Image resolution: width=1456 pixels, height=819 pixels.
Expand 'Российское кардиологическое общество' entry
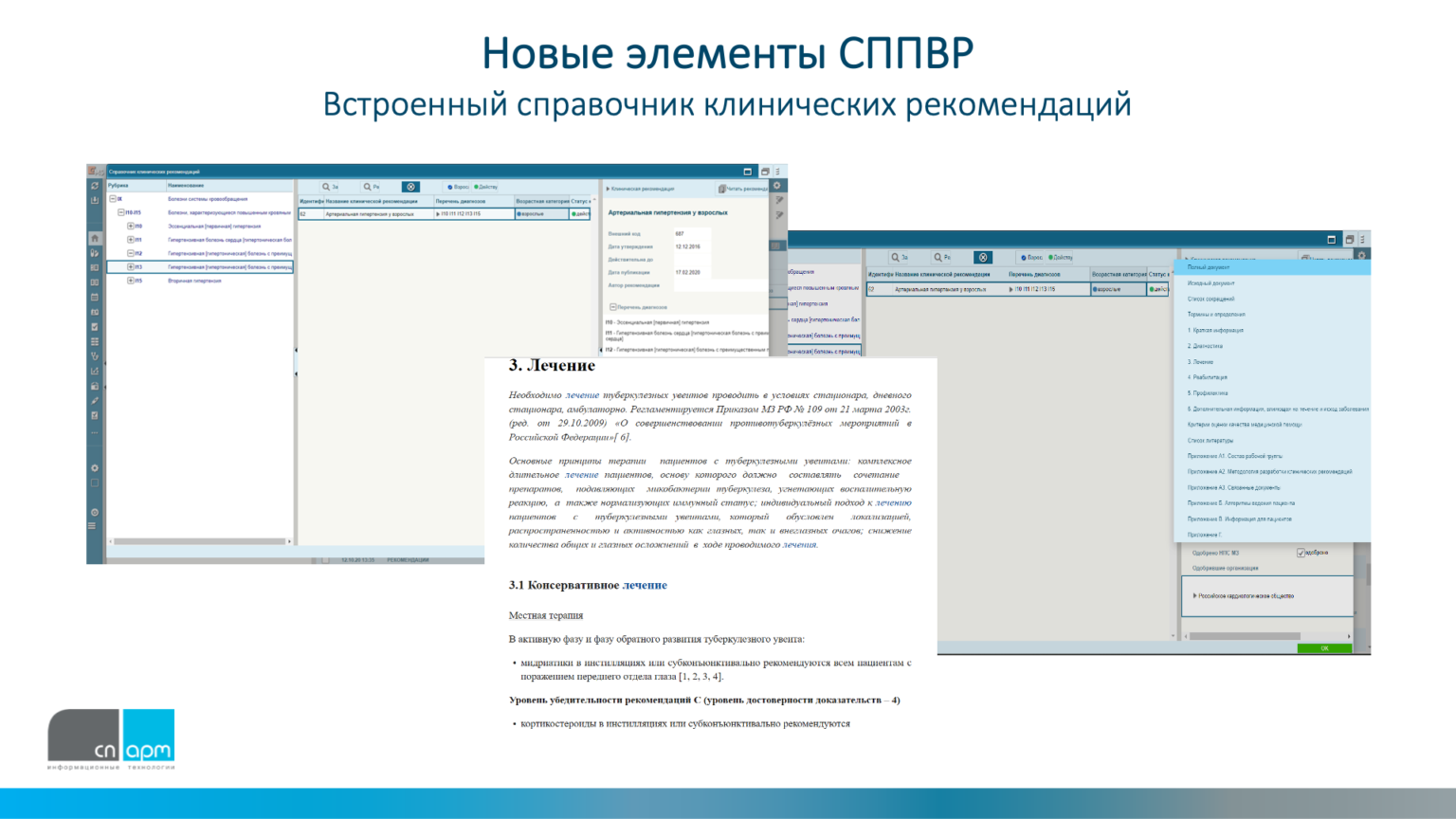click(1194, 595)
